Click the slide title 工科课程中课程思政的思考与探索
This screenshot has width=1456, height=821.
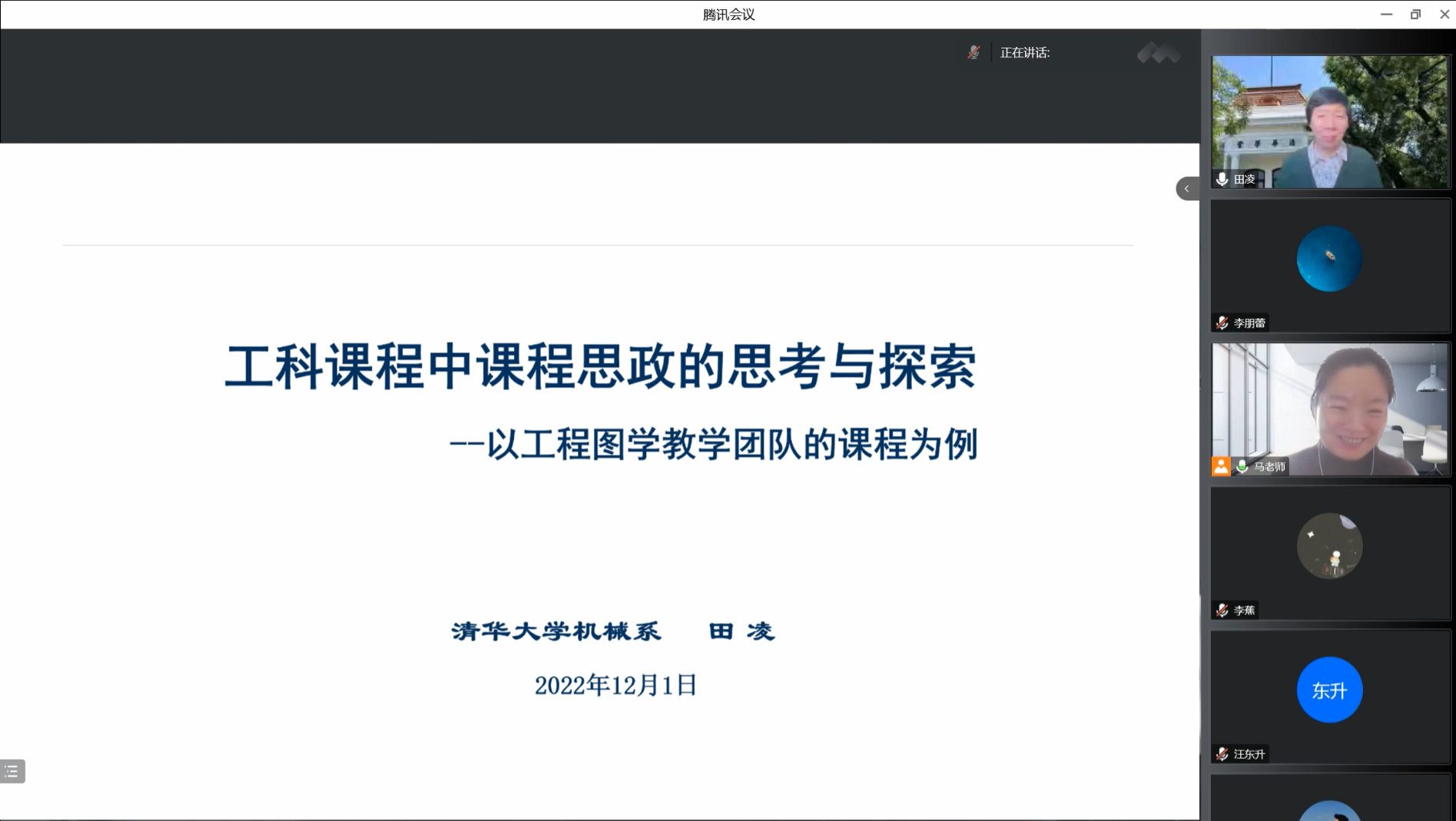pyautogui.click(x=601, y=366)
